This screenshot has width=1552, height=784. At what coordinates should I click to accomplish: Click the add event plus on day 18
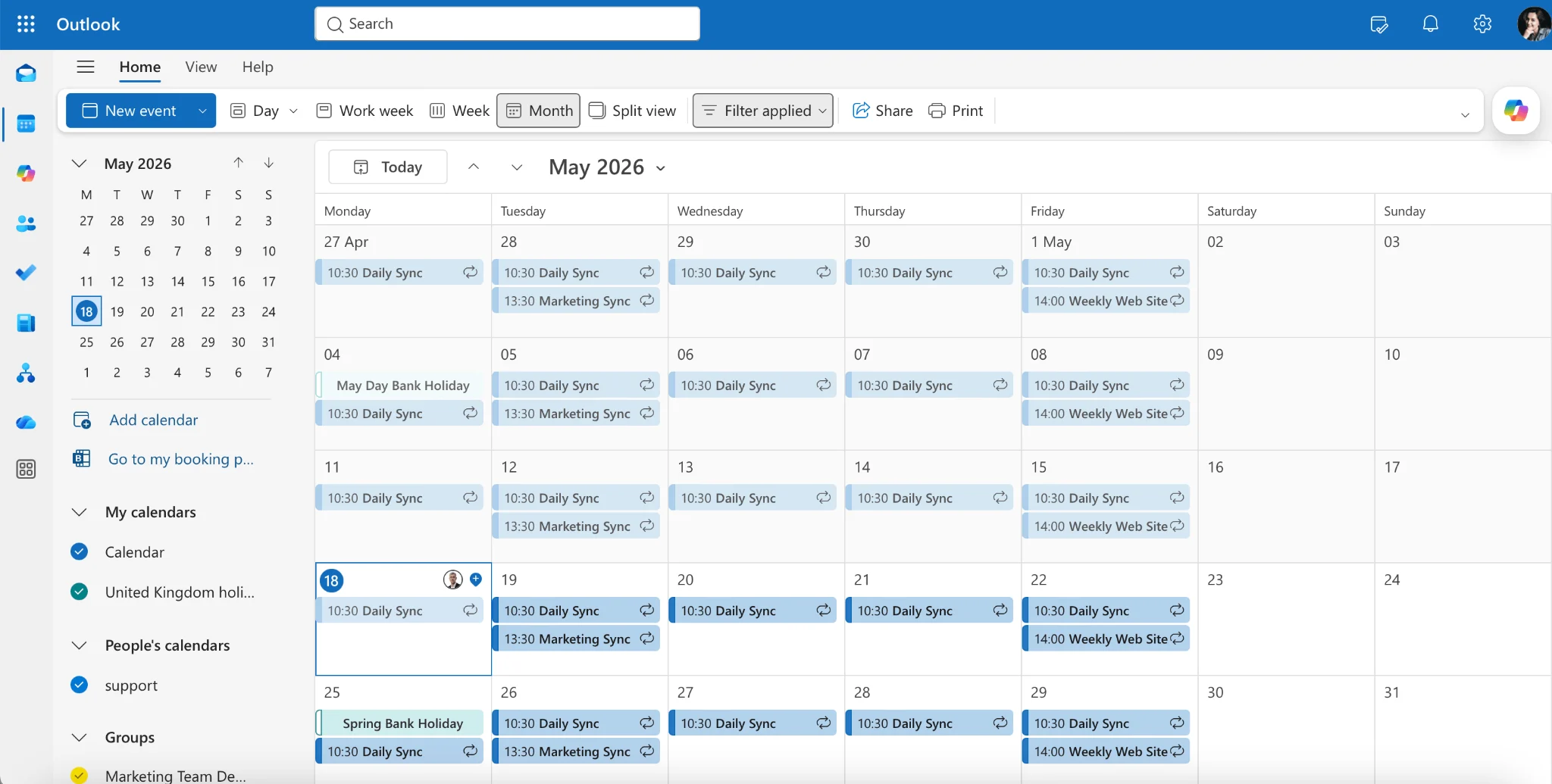476,579
